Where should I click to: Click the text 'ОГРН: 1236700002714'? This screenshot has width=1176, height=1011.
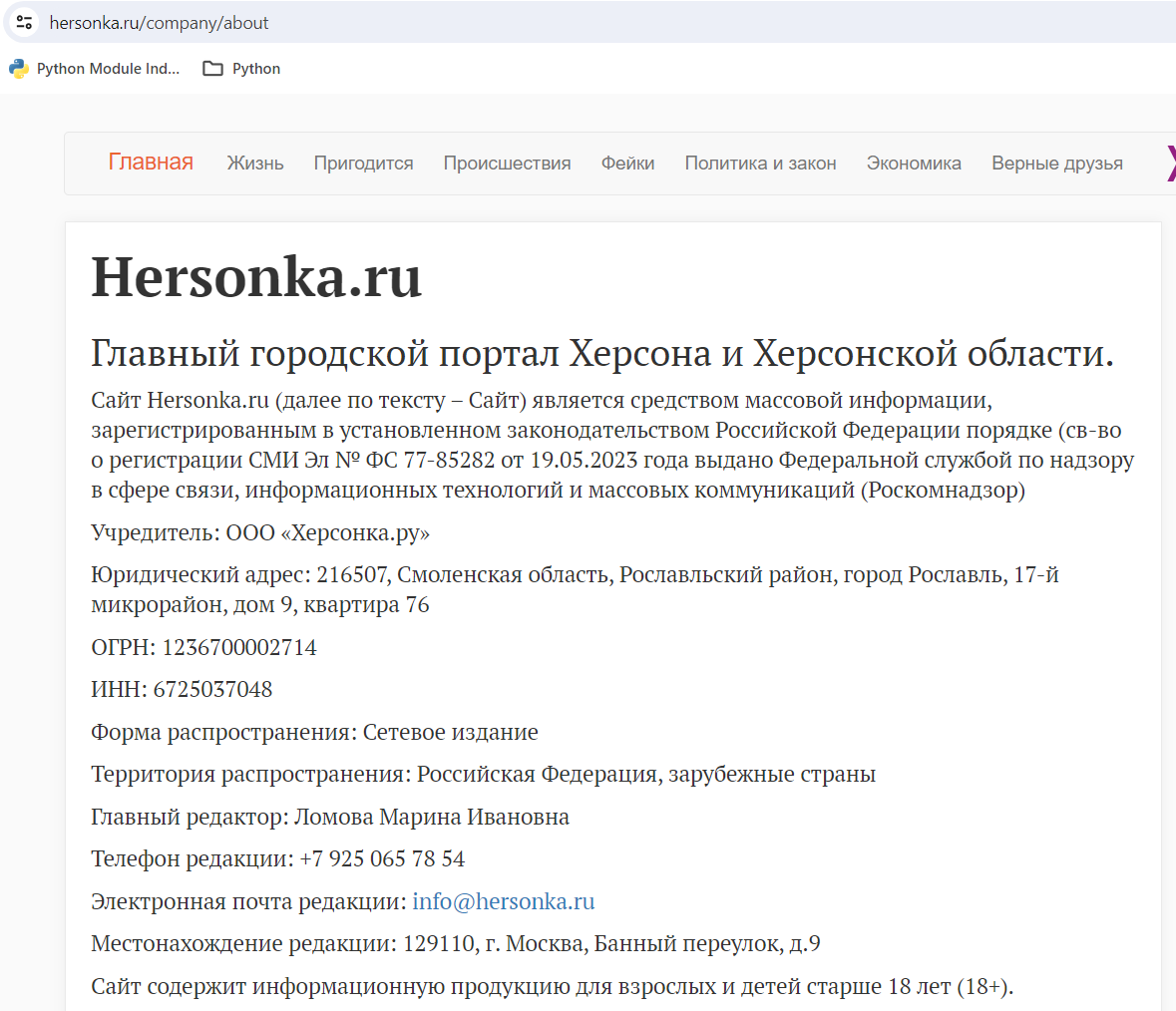click(x=204, y=647)
